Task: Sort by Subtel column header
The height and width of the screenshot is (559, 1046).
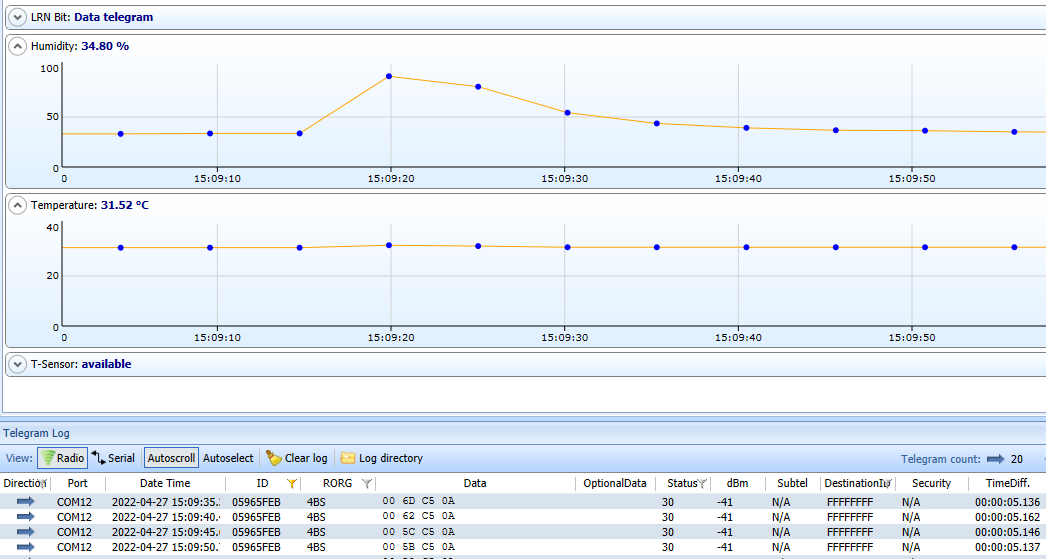Action: pos(792,484)
